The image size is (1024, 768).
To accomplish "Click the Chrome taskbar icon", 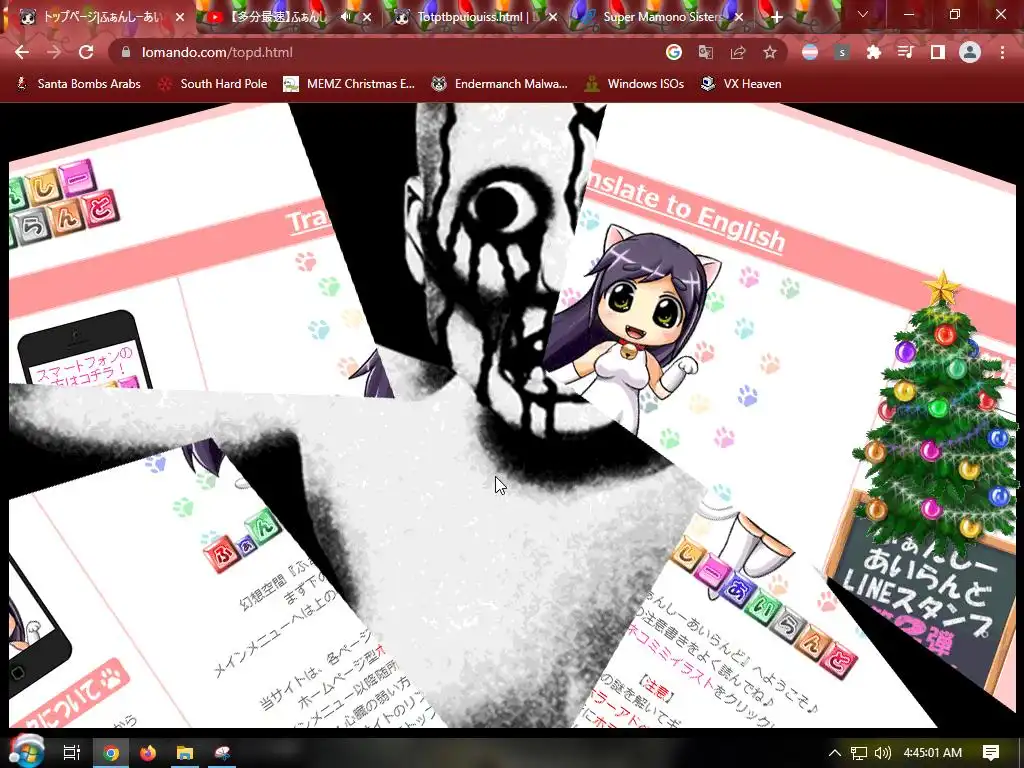I will point(111,753).
